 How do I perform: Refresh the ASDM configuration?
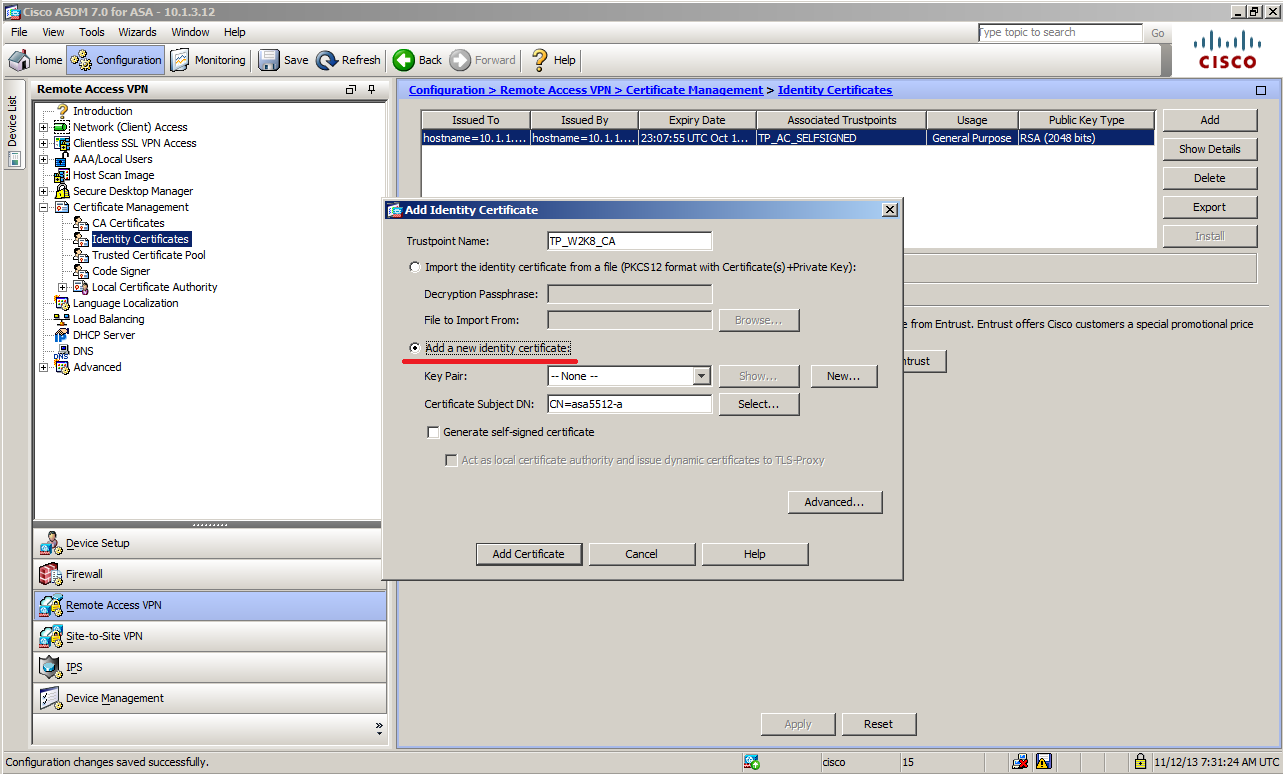348,60
